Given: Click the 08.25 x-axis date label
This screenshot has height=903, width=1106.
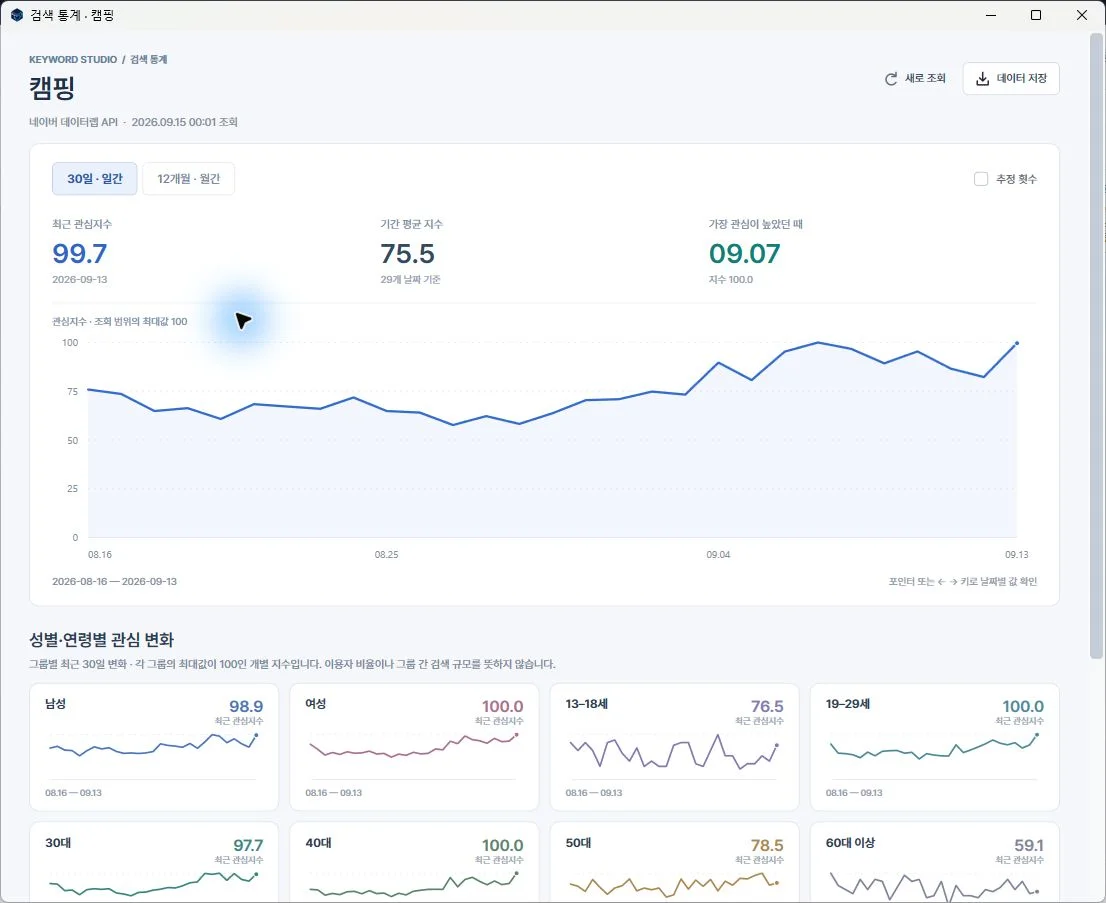Looking at the screenshot, I should tap(387, 554).
